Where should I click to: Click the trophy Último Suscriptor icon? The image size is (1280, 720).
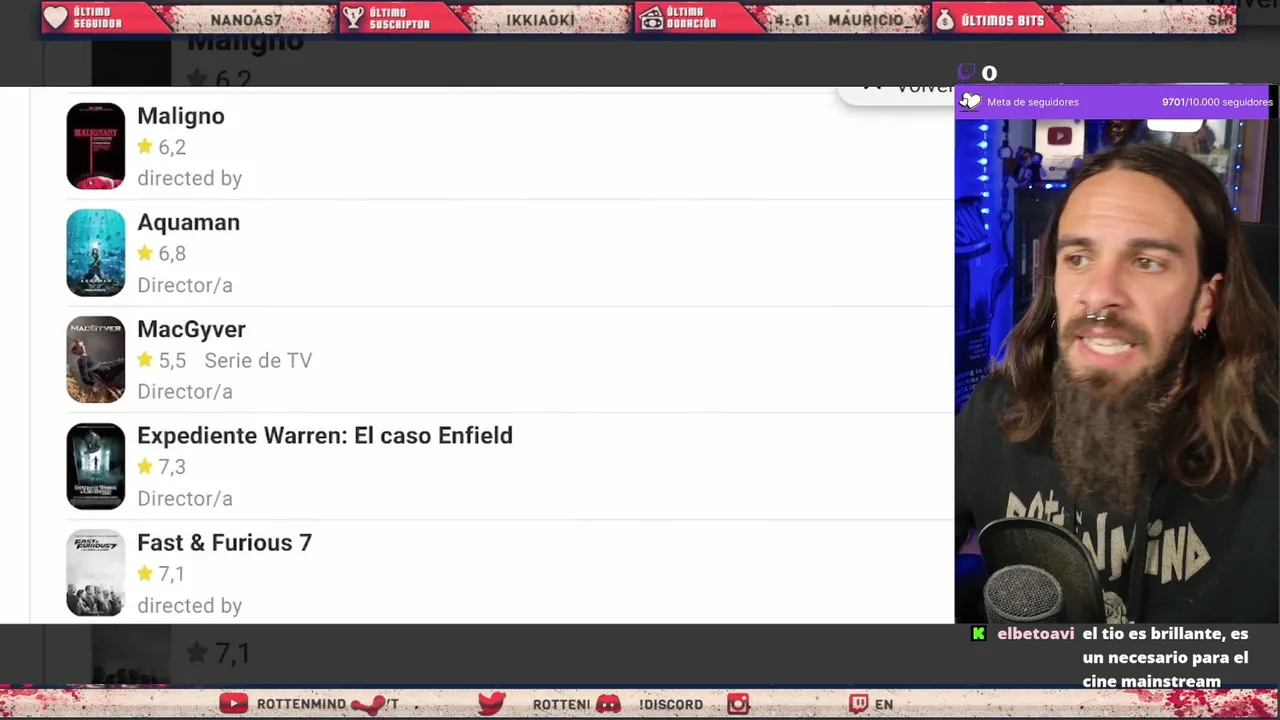pos(353,18)
